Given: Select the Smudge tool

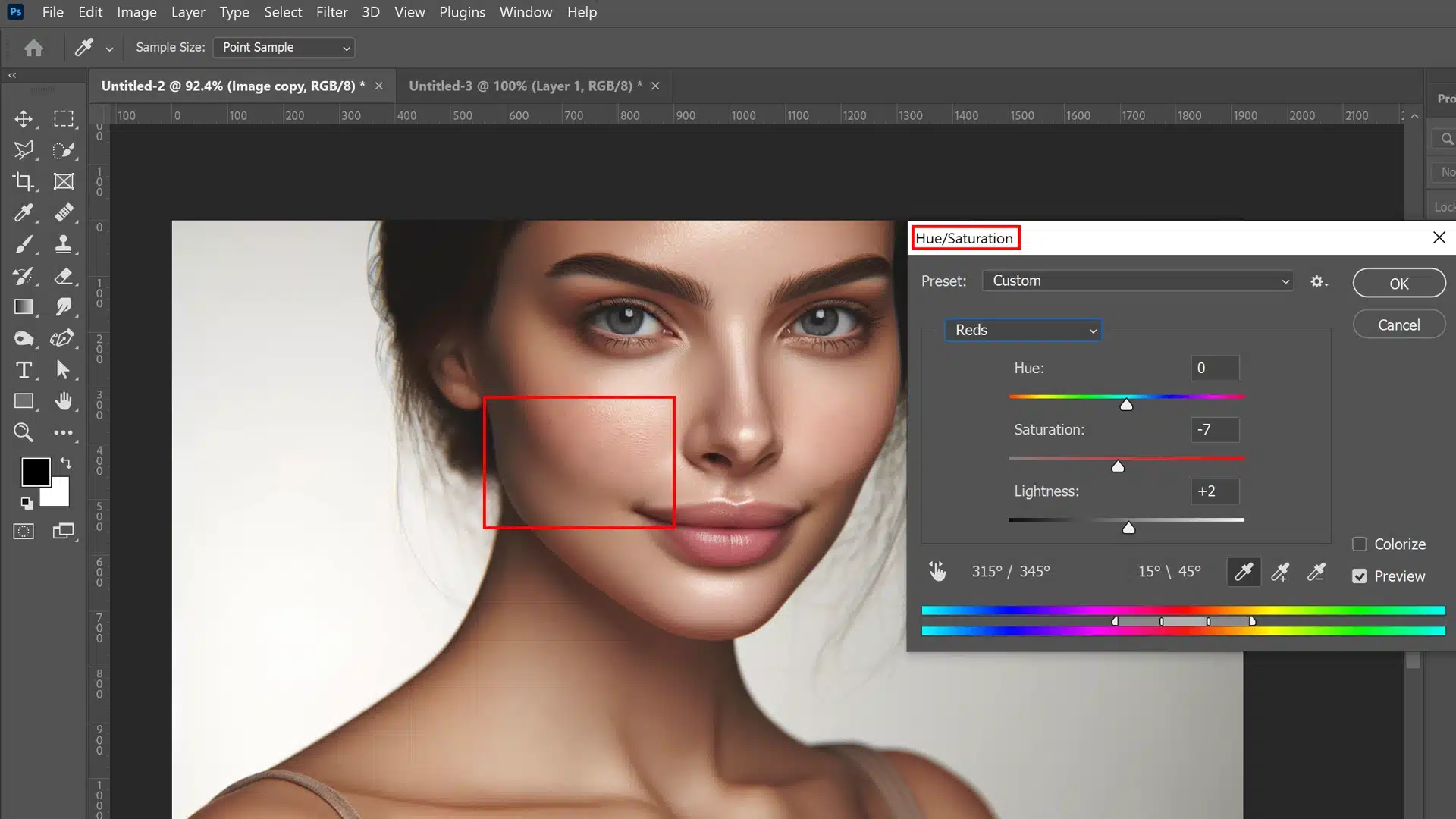Looking at the screenshot, I should point(64,307).
